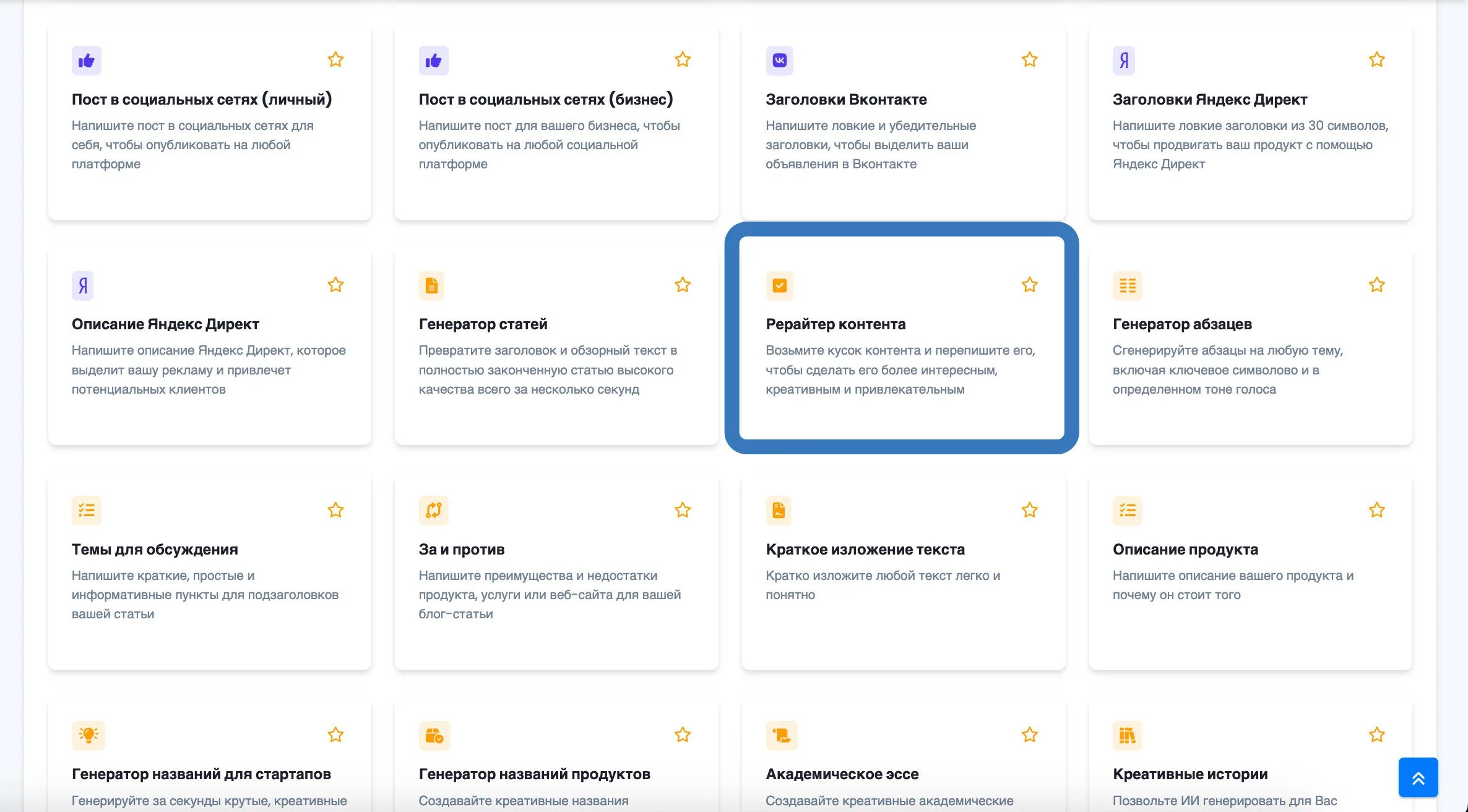Click the books icon on the Креативные истории card

pos(1127,735)
